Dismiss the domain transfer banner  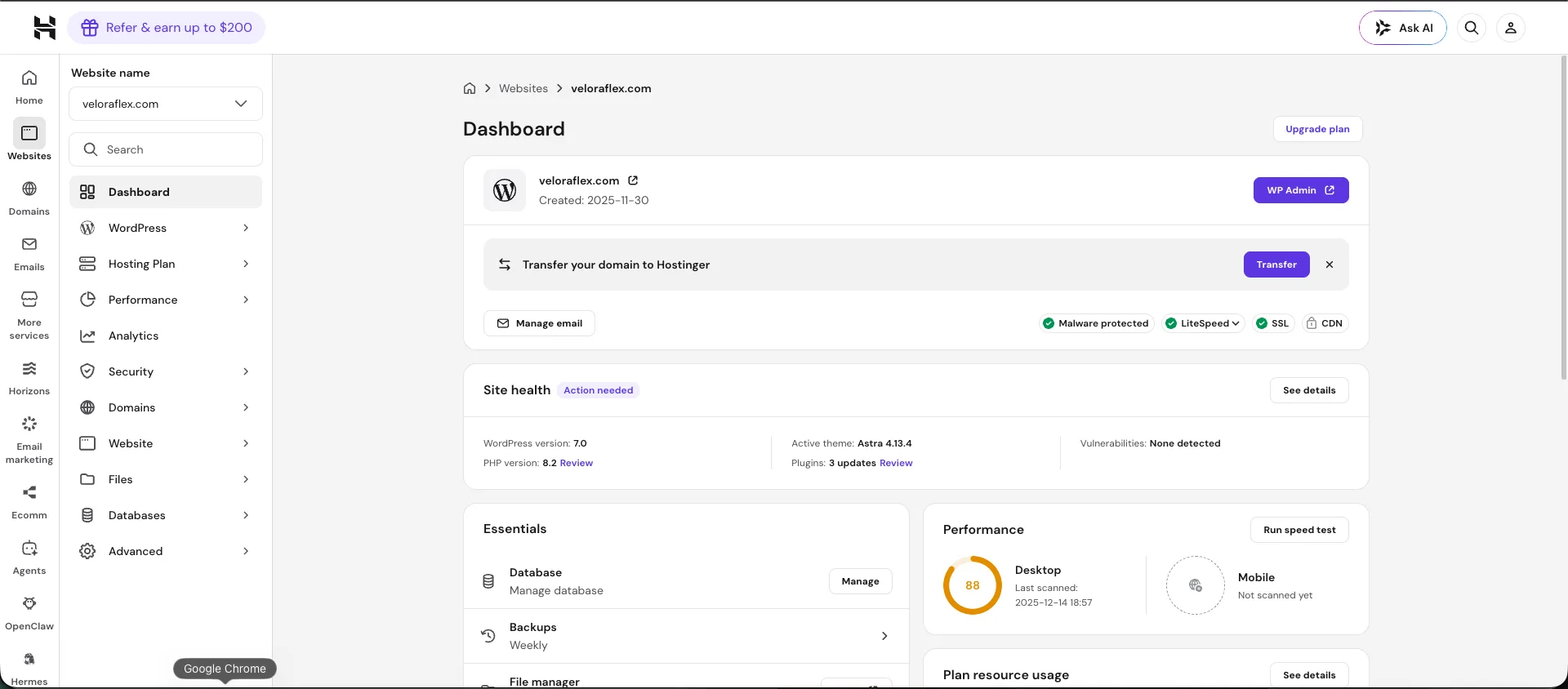tap(1330, 264)
